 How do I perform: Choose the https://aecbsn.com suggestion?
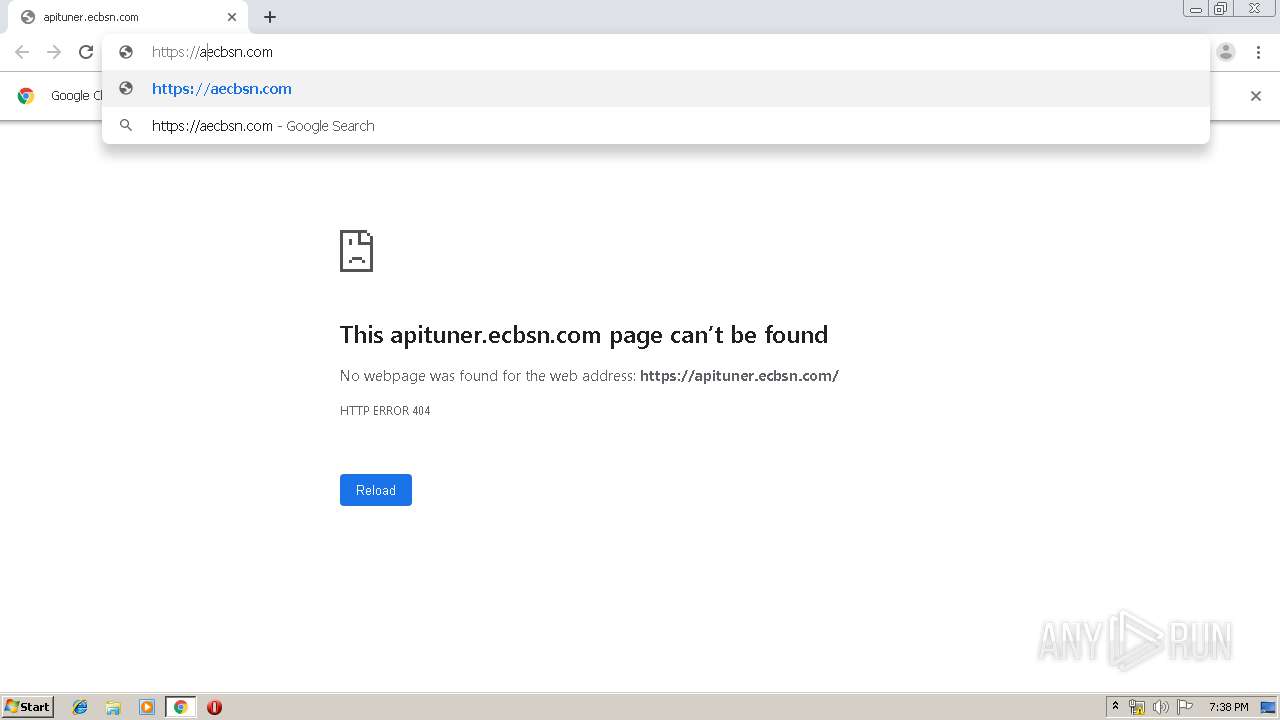pyautogui.click(x=656, y=89)
